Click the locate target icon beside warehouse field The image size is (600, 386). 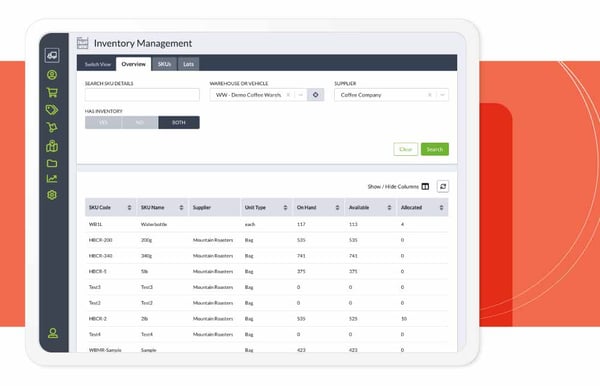pyautogui.click(x=315, y=95)
